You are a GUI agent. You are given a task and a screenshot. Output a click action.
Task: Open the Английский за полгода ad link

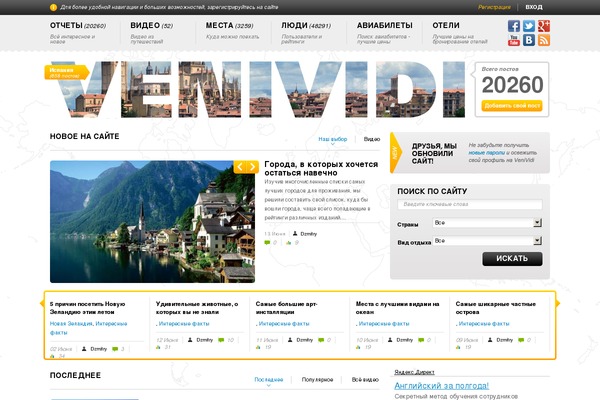(x=441, y=385)
